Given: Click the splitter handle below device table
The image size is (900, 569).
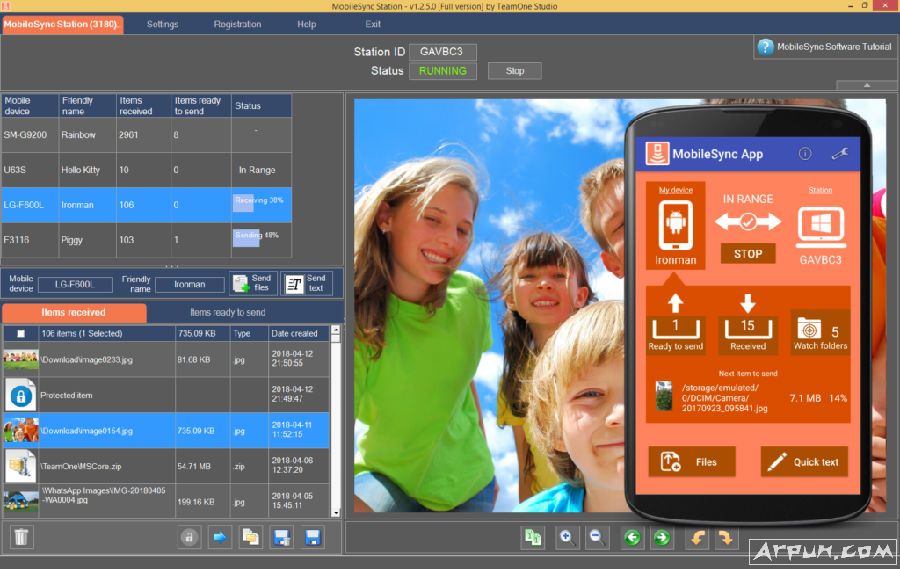Looking at the screenshot, I should point(172,265).
